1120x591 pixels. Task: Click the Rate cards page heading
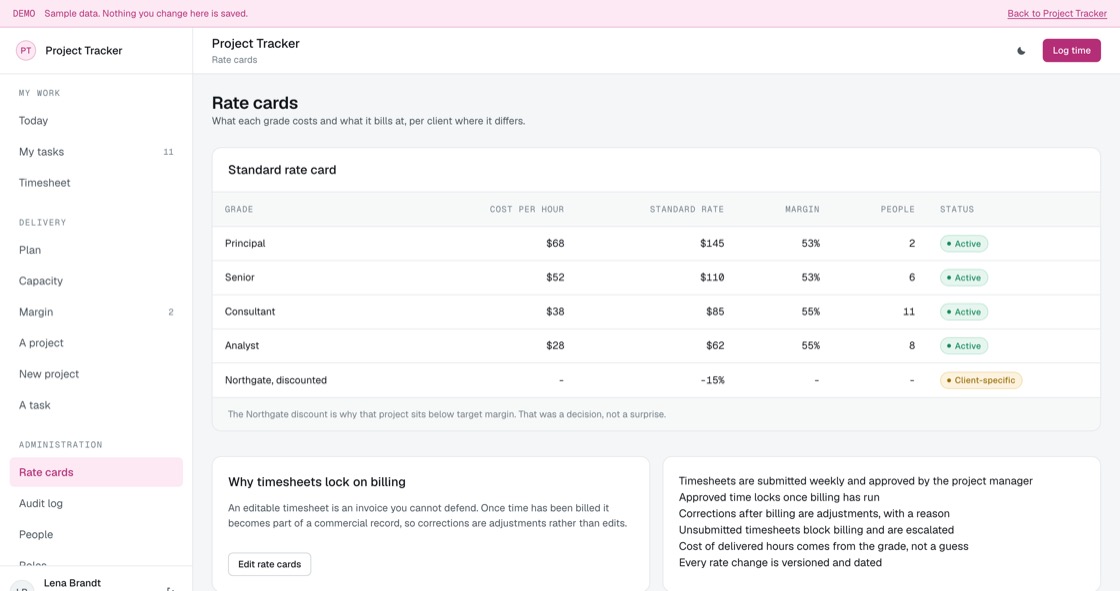pyautogui.click(x=255, y=103)
